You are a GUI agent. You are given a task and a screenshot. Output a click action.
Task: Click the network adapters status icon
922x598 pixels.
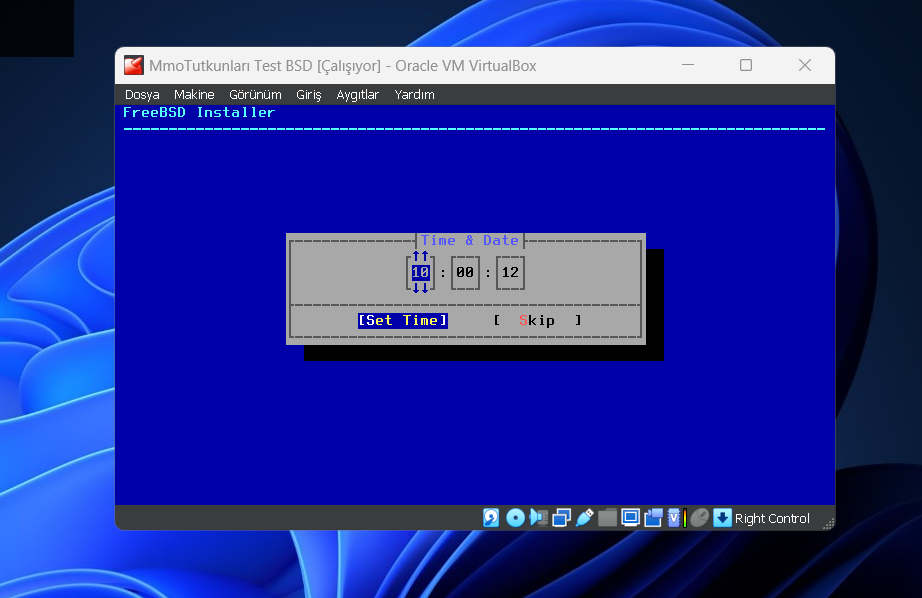click(562, 518)
